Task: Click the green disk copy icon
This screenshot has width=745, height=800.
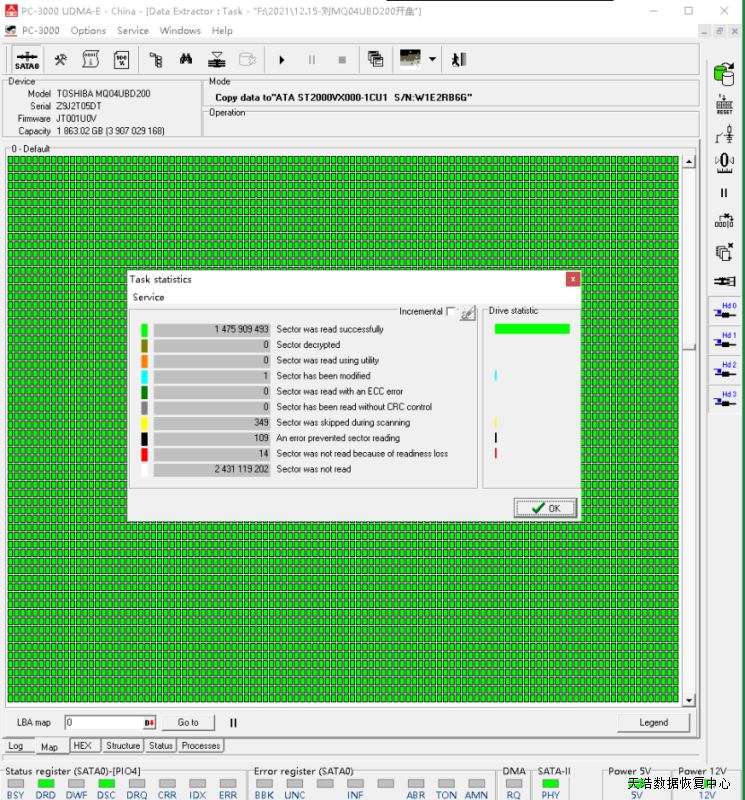Action: coord(724,73)
